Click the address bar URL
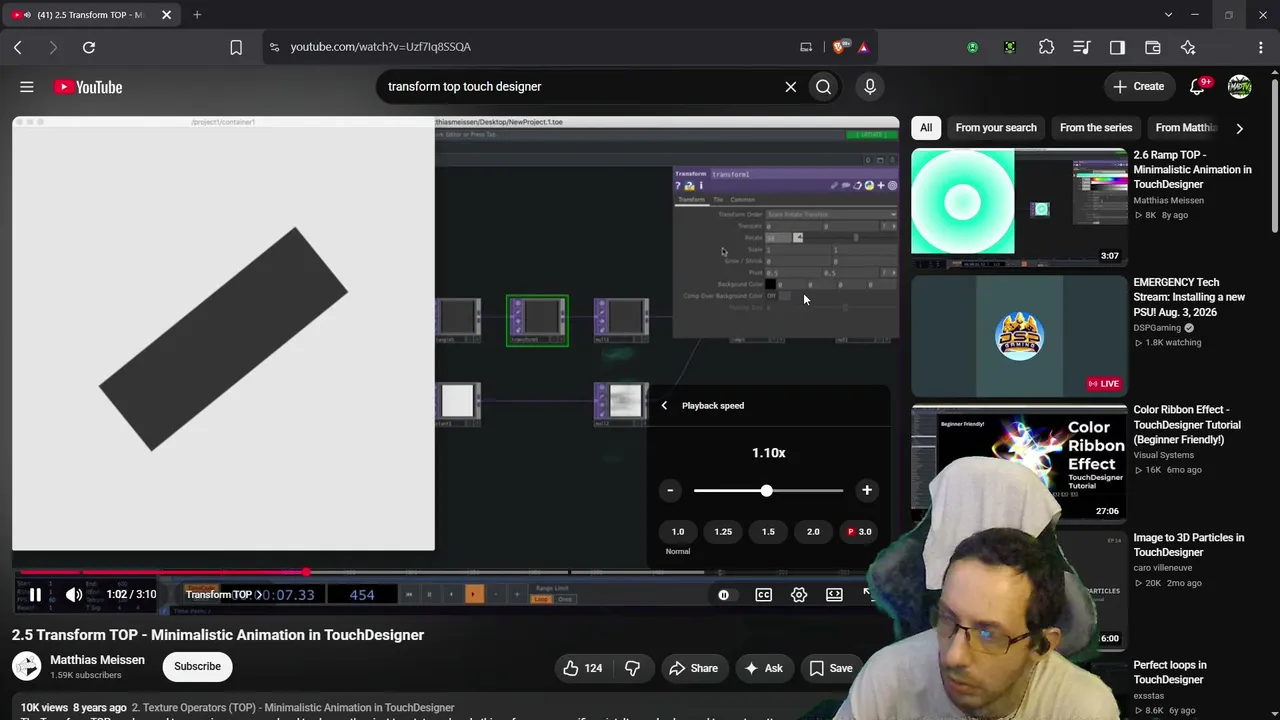Screen dimensions: 1280x720 click(381, 47)
